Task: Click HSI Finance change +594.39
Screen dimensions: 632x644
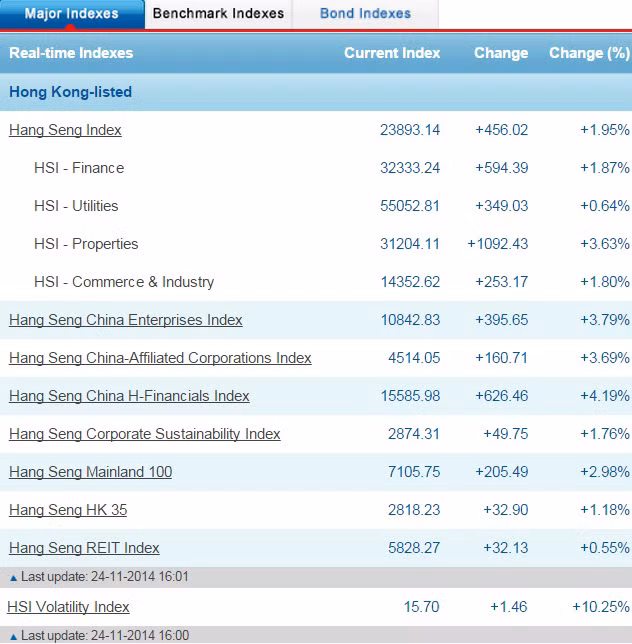Action: [501, 168]
